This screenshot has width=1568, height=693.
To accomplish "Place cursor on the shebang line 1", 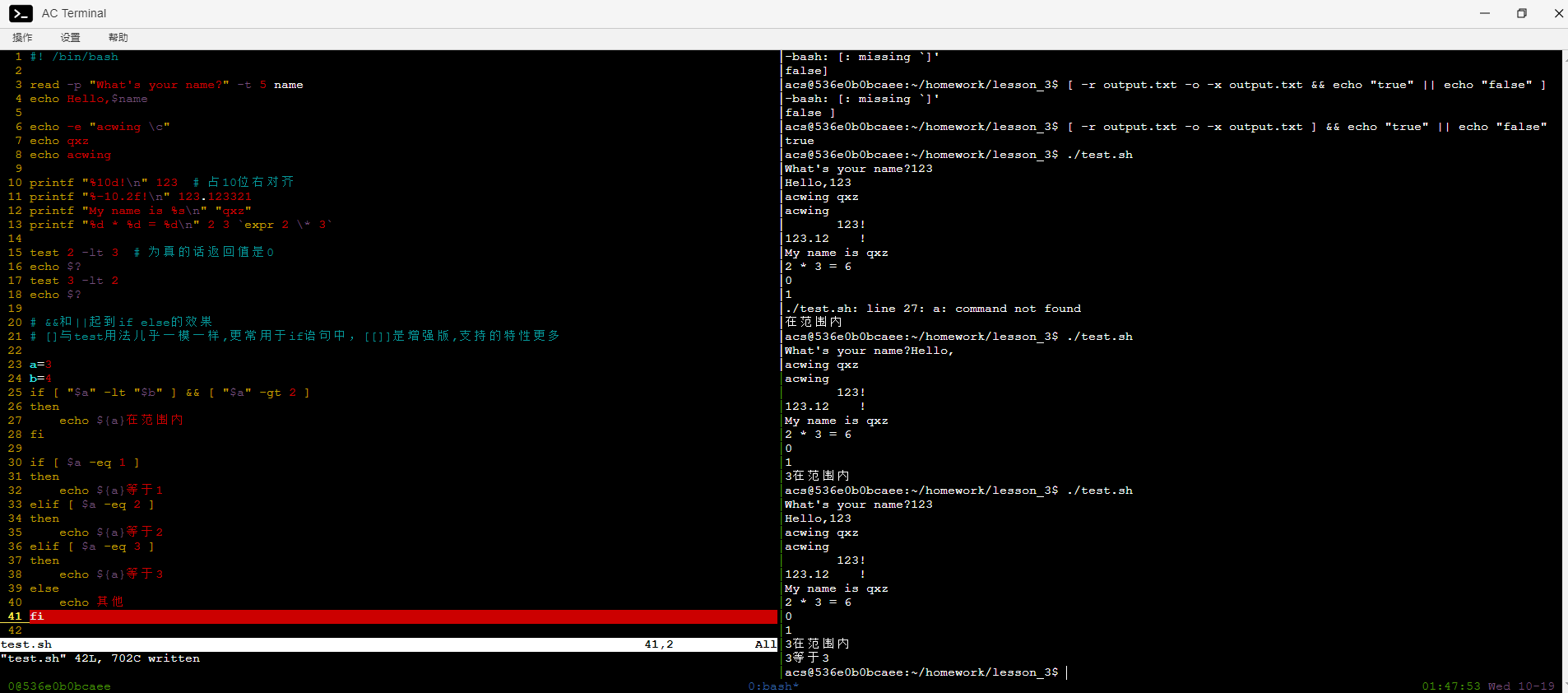I will (x=74, y=57).
